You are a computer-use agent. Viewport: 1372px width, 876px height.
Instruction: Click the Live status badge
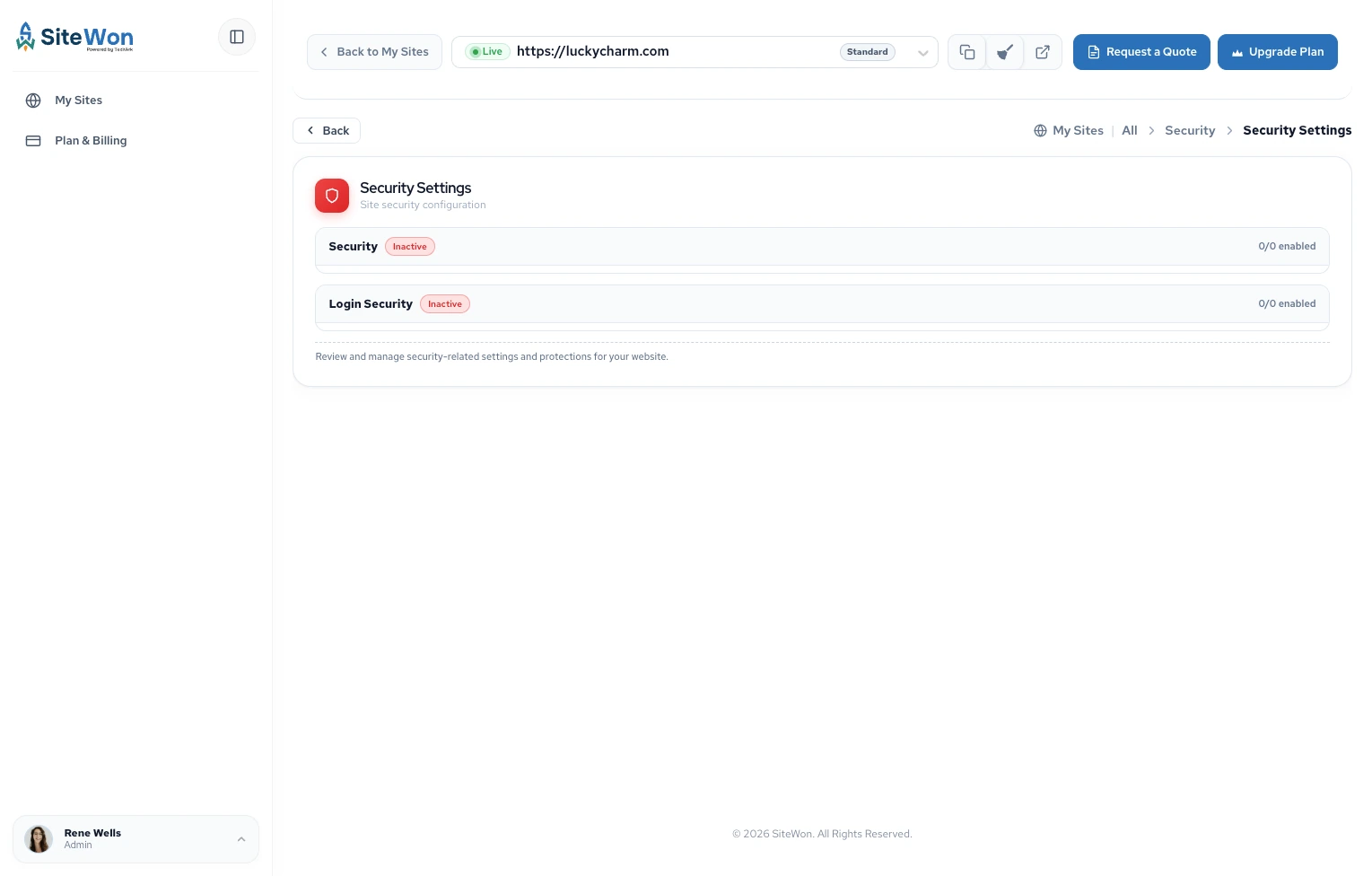pos(487,52)
